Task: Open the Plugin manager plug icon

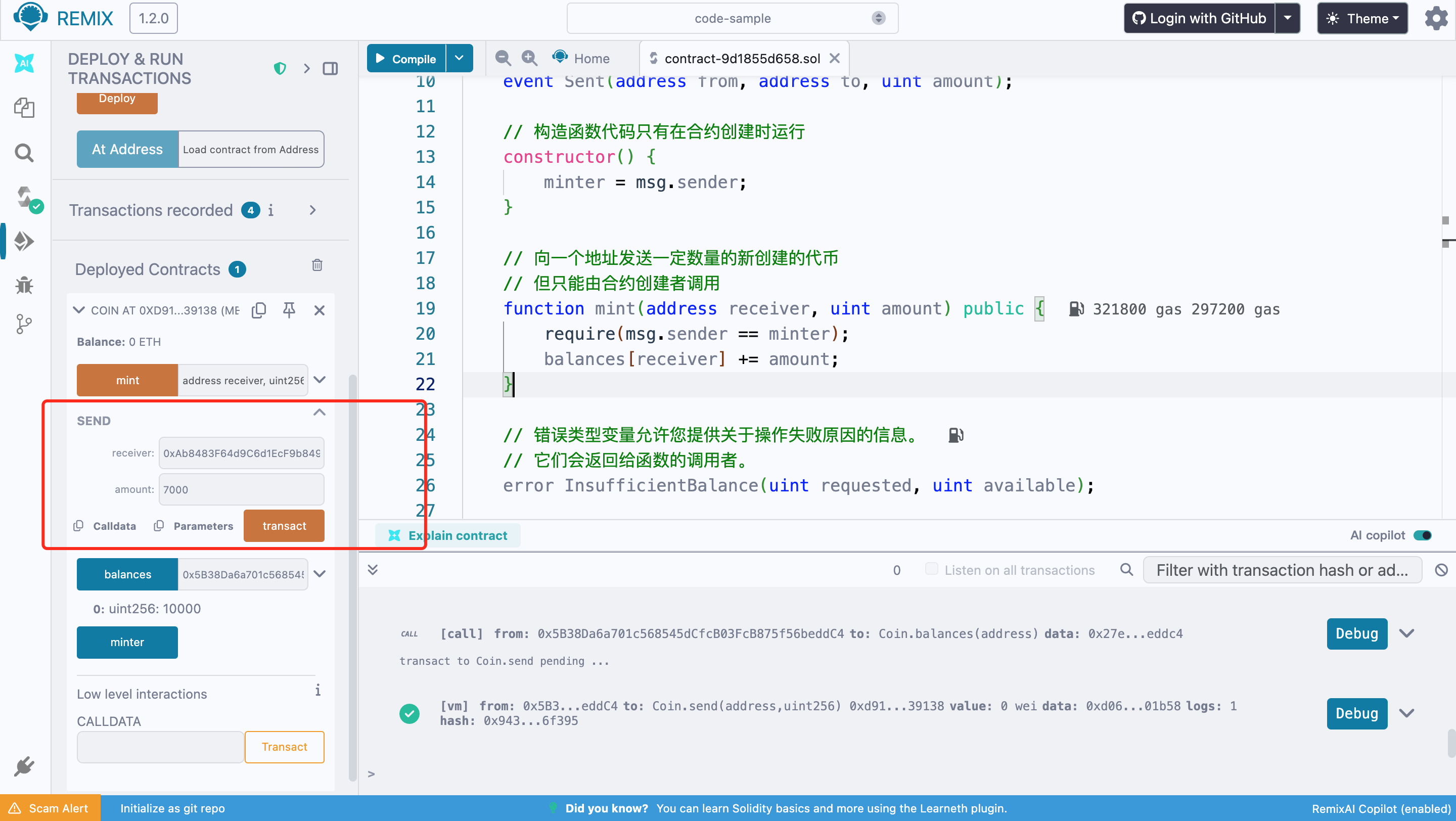Action: coord(24,766)
